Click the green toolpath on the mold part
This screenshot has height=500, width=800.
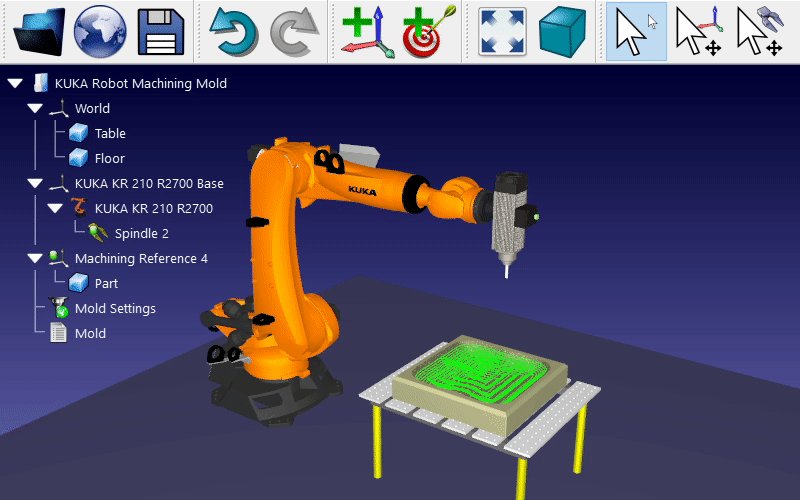482,372
